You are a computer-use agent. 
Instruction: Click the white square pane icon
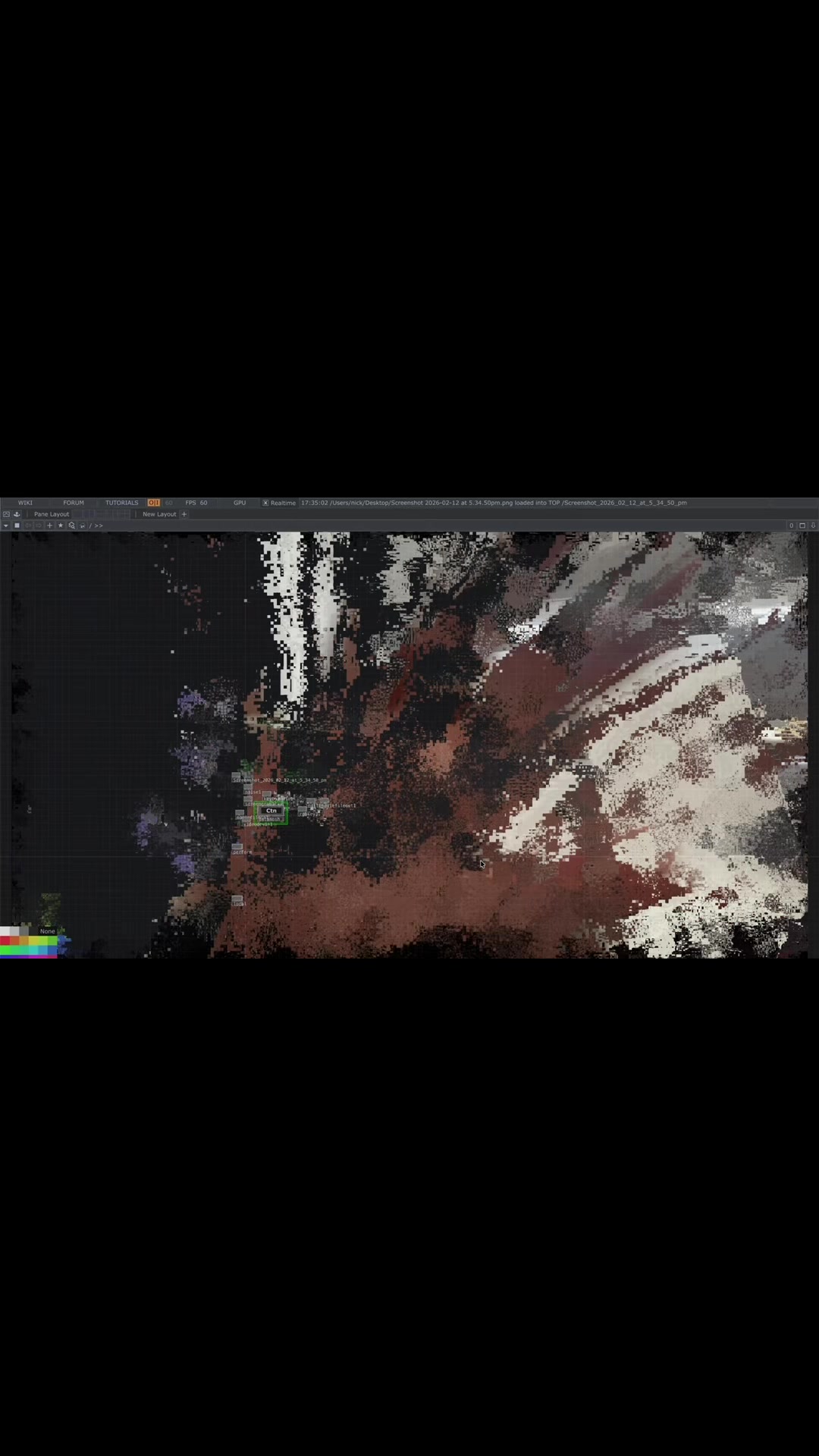click(x=17, y=526)
